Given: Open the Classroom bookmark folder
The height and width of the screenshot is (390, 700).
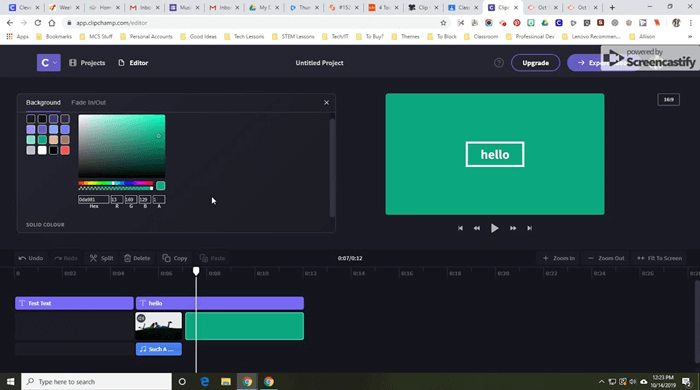Looking at the screenshot, I should click(481, 37).
